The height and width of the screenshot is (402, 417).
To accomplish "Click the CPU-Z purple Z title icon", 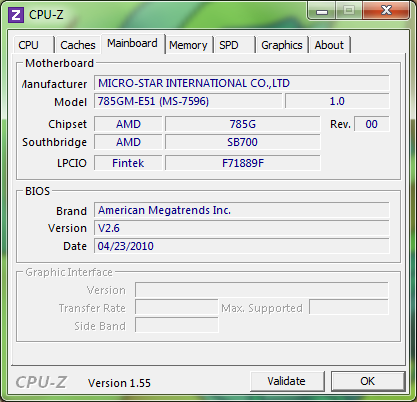I will click(x=16, y=15).
